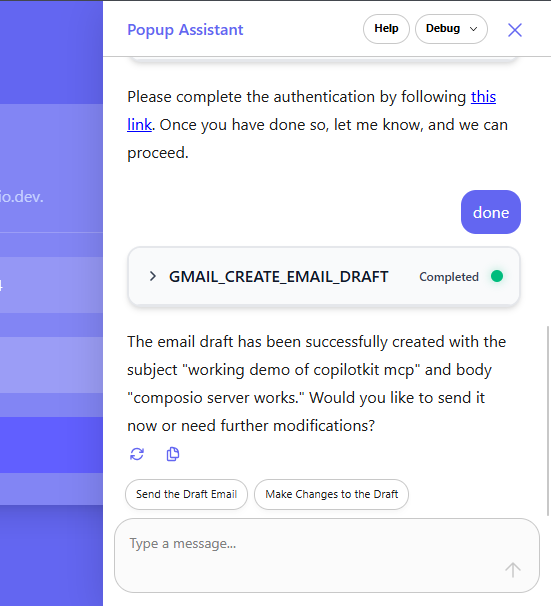
Task: Click the word "link" before "Once you have done"
Action: tap(139, 125)
